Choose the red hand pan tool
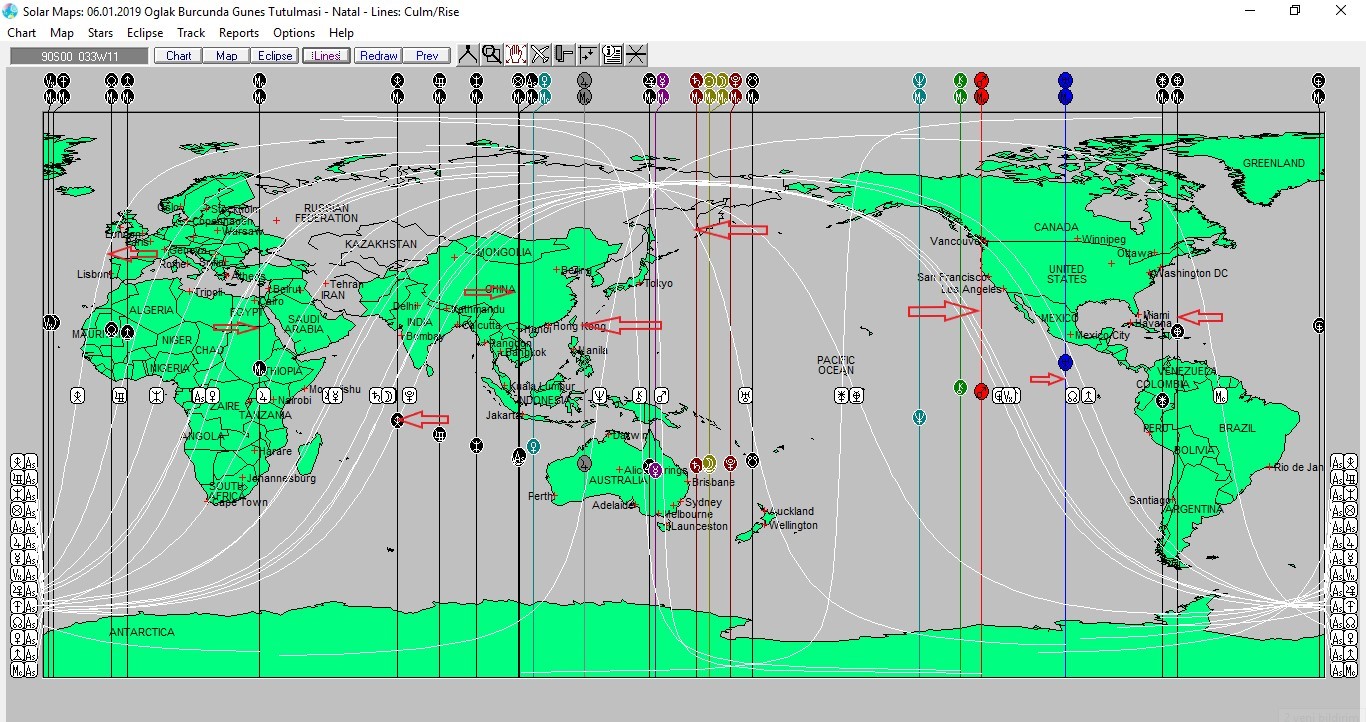 (516, 55)
